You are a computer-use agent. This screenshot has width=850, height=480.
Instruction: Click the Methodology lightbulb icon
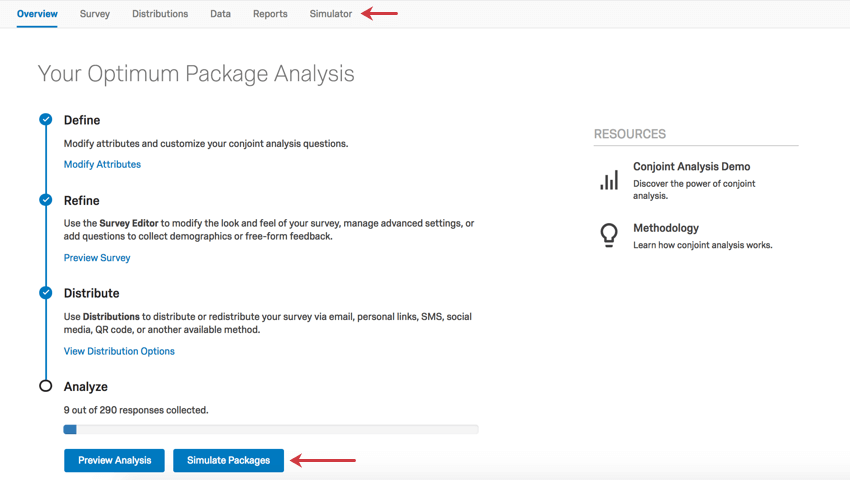coord(609,235)
